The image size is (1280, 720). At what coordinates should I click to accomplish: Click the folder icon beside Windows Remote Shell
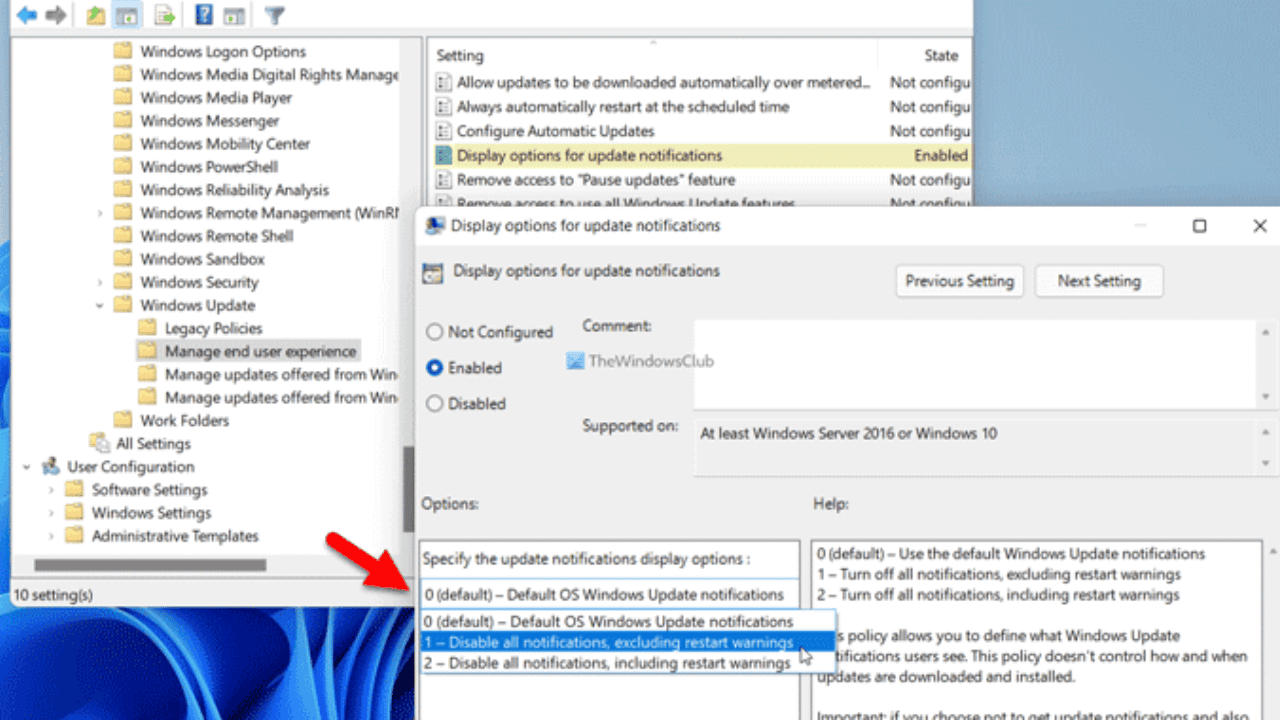click(123, 236)
